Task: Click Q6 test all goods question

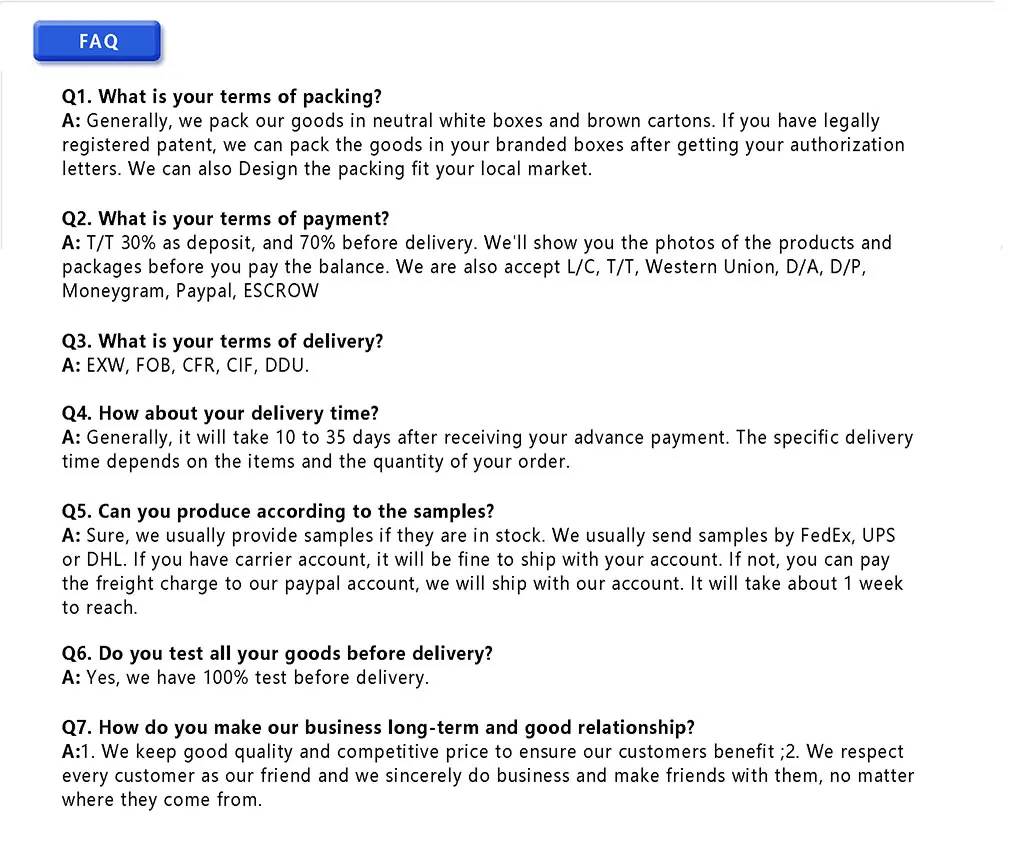Action: tap(277, 653)
